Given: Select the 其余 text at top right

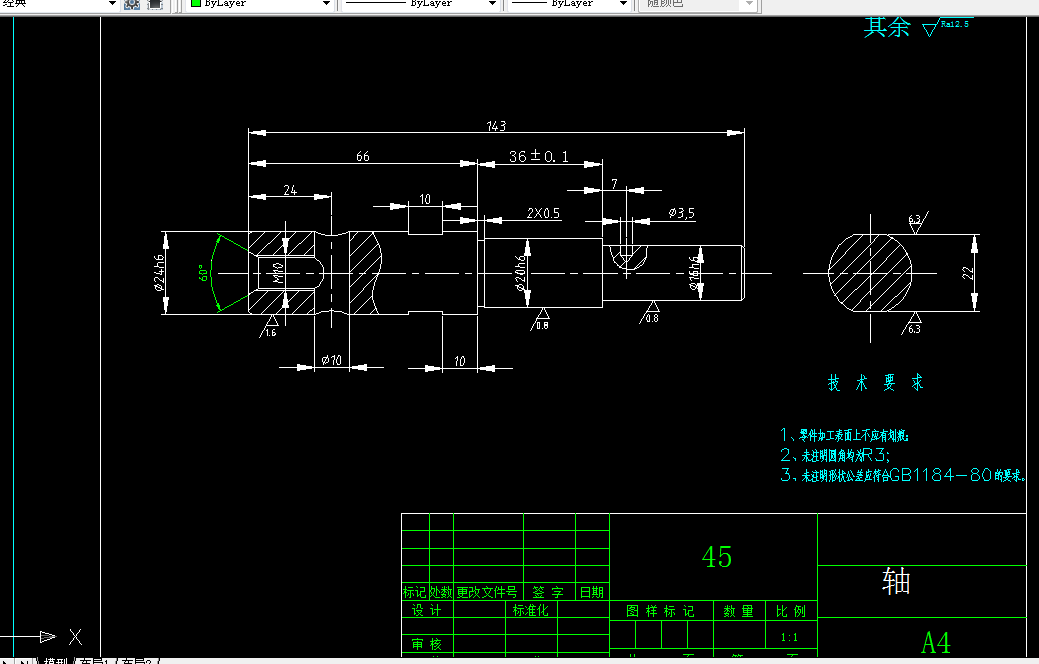Looking at the screenshot, I should click(887, 27).
